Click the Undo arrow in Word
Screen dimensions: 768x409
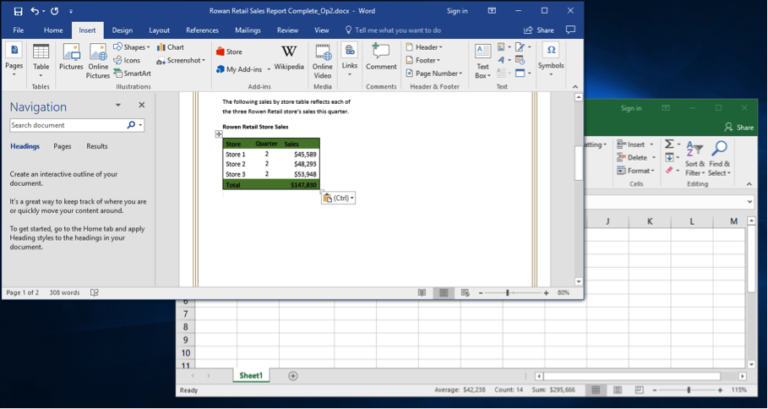coord(35,11)
